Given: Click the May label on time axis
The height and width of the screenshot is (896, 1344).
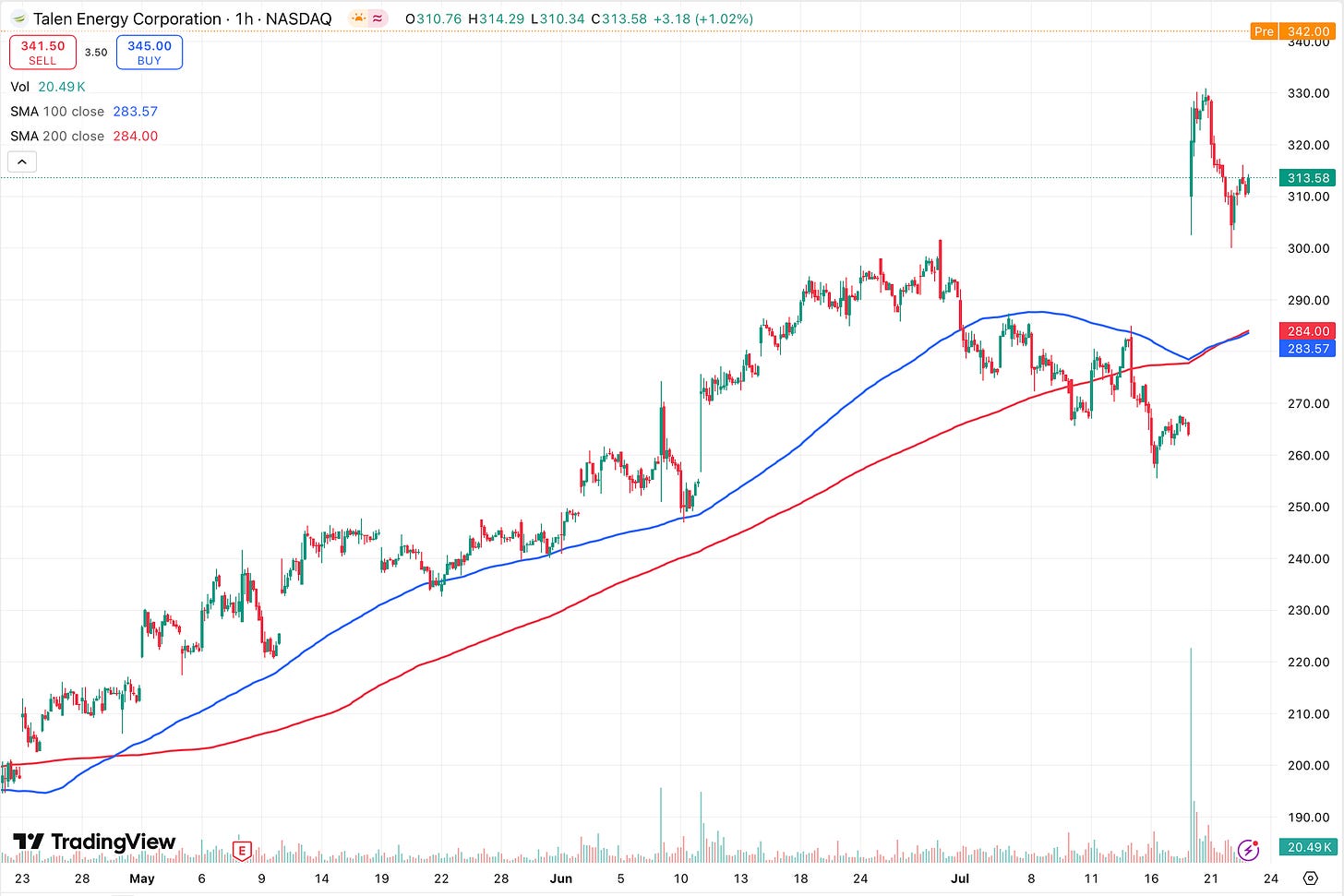Looking at the screenshot, I should point(142,878).
